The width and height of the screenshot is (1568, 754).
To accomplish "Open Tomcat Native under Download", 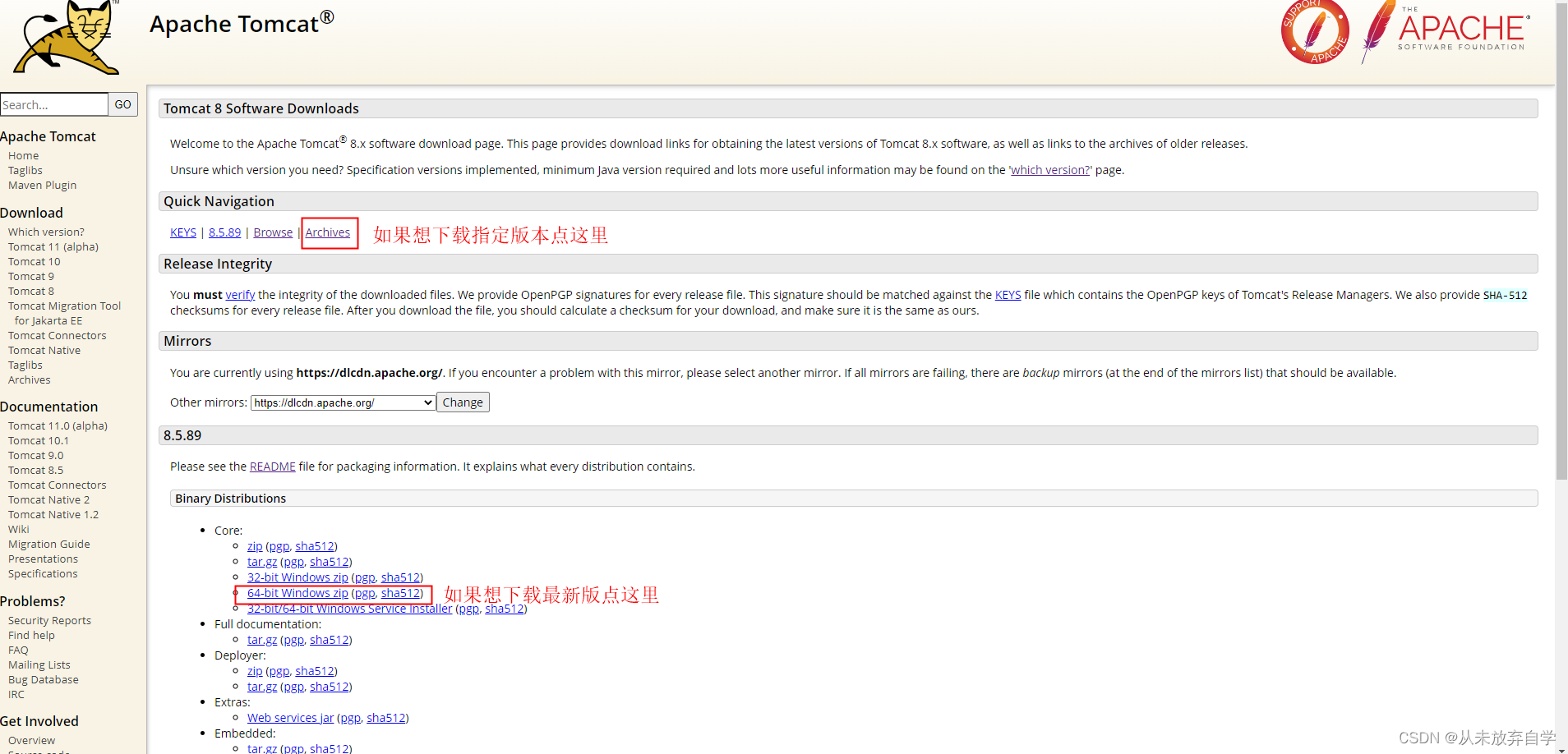I will coord(44,351).
